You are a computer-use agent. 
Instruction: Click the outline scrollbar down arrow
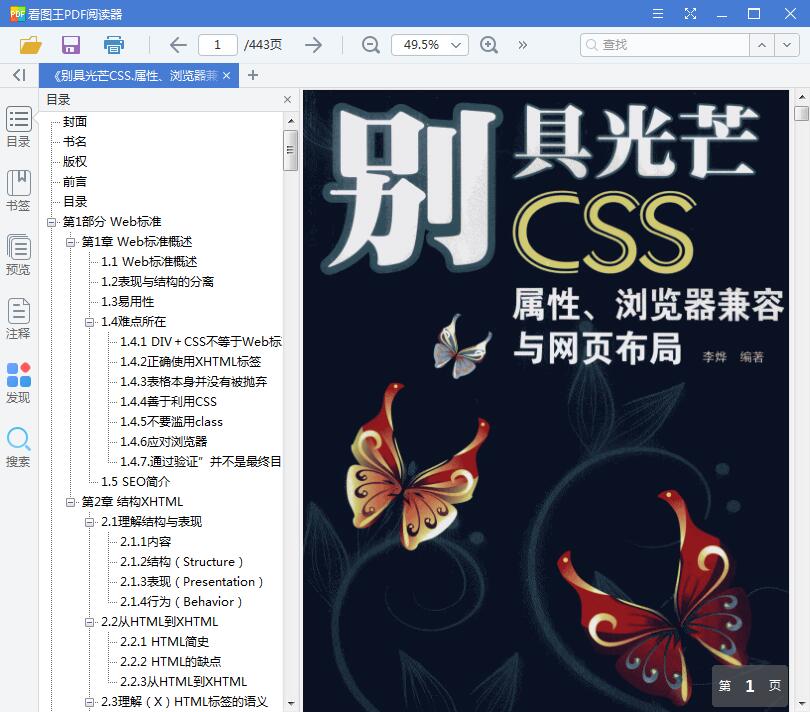(x=291, y=703)
